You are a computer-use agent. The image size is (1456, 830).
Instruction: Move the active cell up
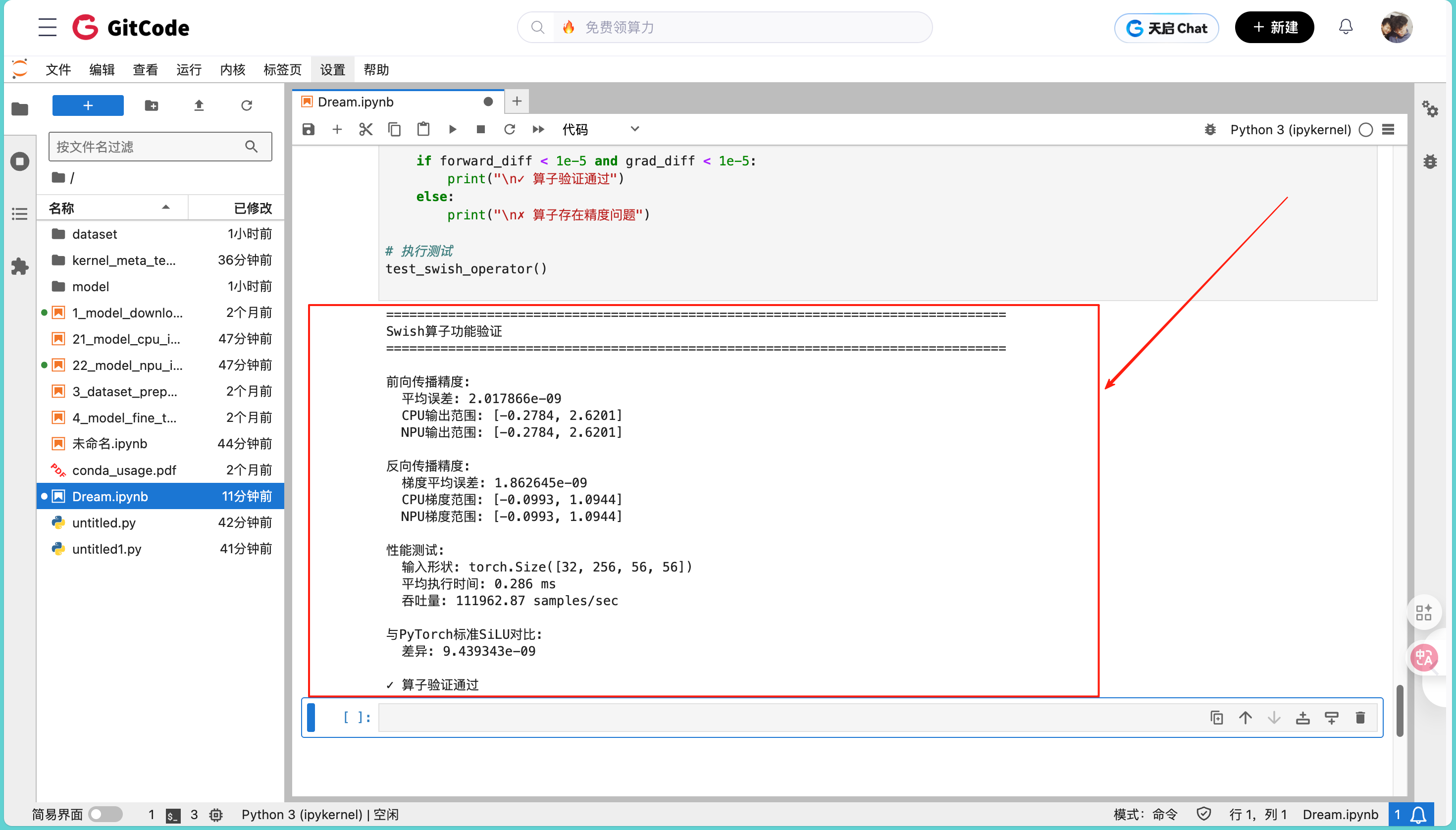click(x=1245, y=718)
